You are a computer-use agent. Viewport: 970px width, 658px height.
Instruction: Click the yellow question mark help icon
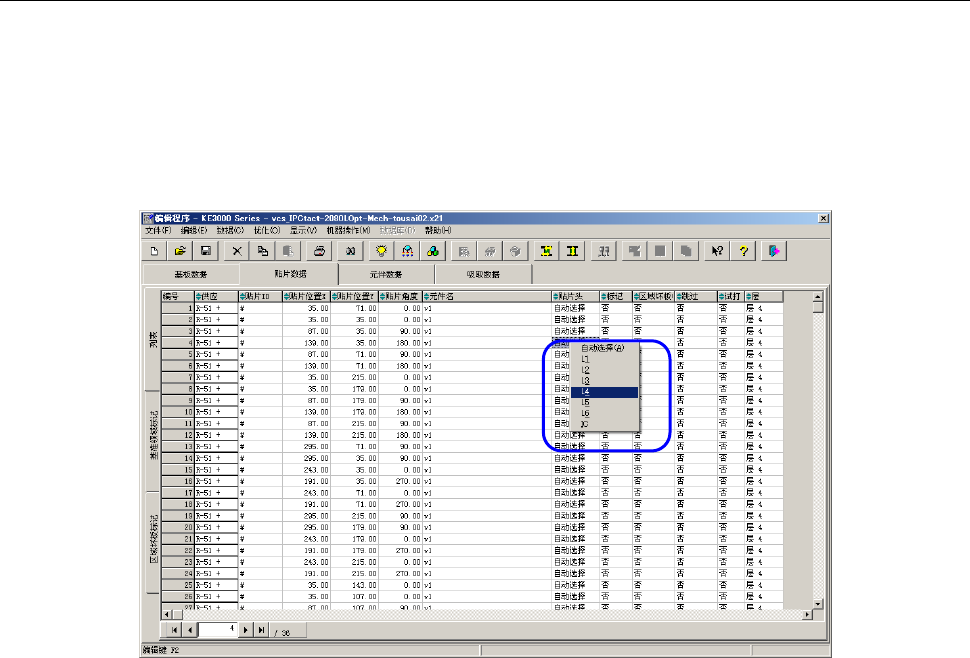click(744, 251)
